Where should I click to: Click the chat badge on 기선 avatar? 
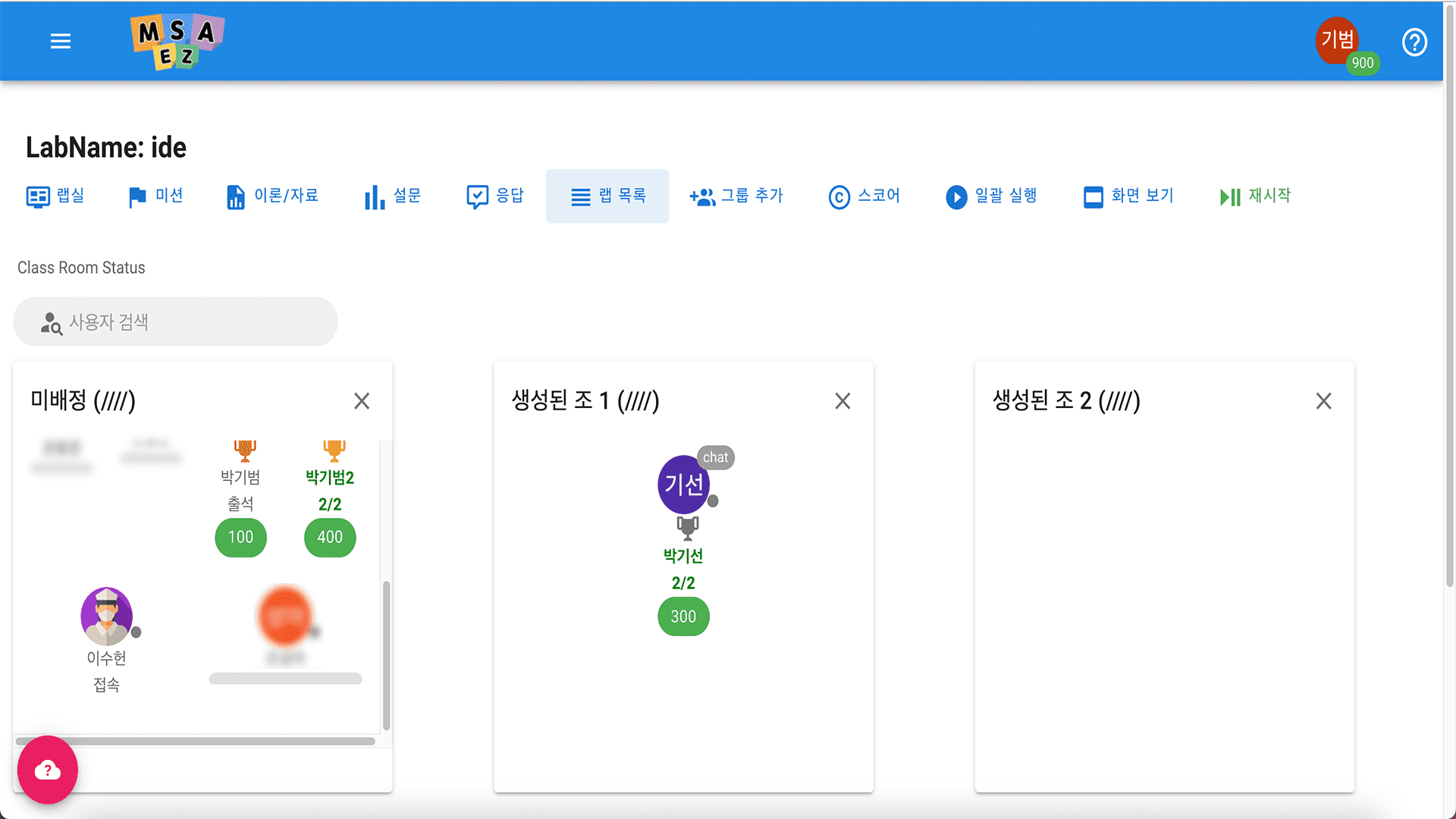click(x=715, y=457)
